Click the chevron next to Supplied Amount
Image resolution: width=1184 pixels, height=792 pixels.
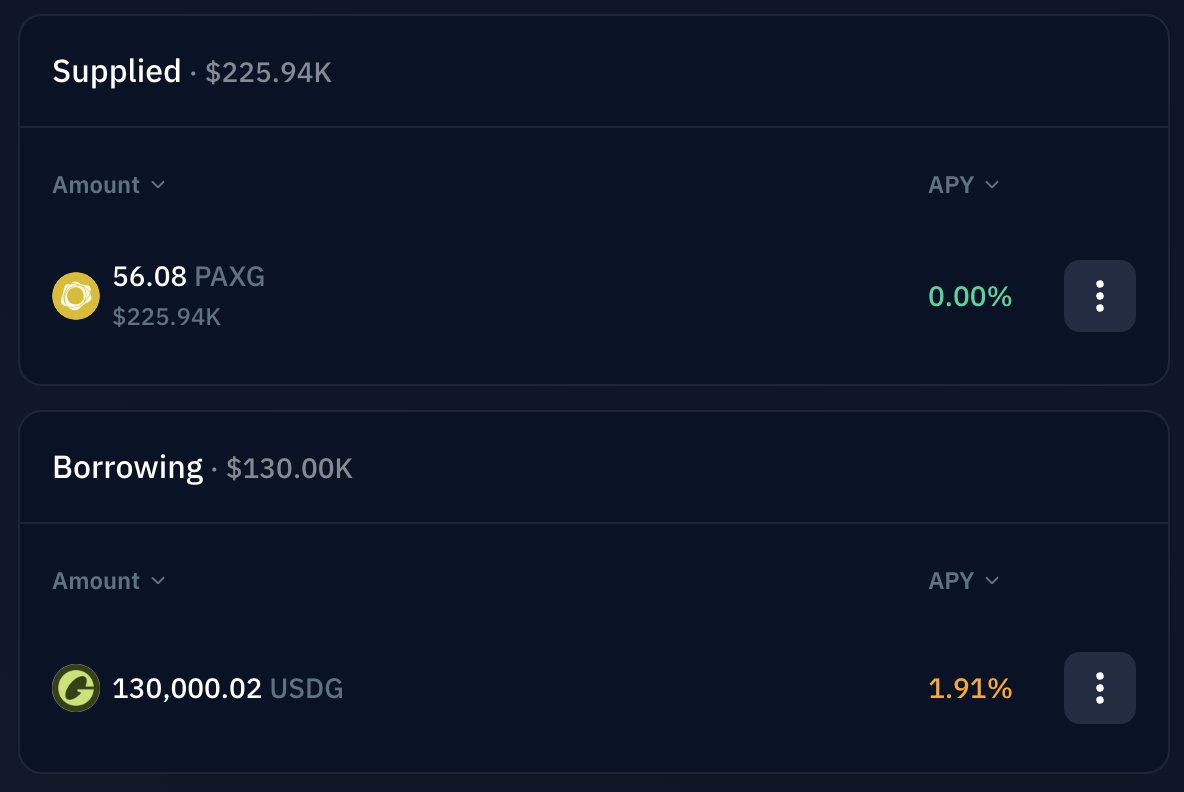(x=158, y=185)
